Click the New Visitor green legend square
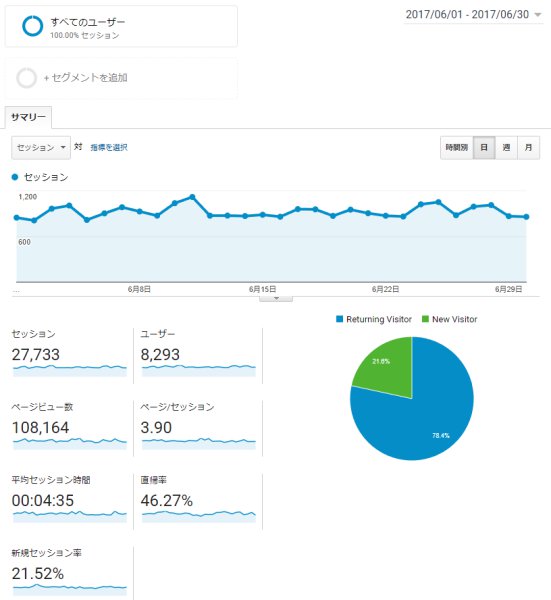Image resolution: width=551 pixels, height=600 pixels. pos(425,319)
